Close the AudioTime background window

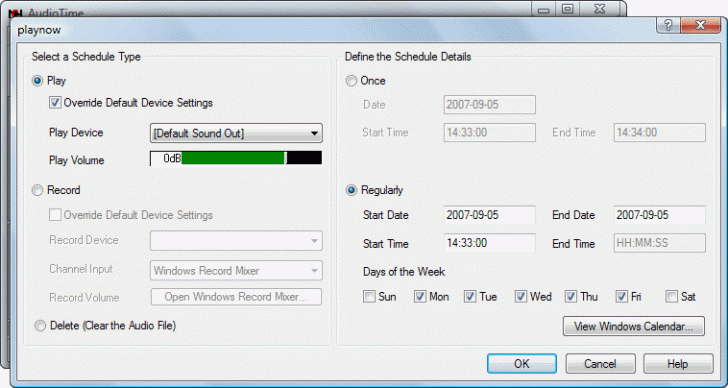pos(599,9)
